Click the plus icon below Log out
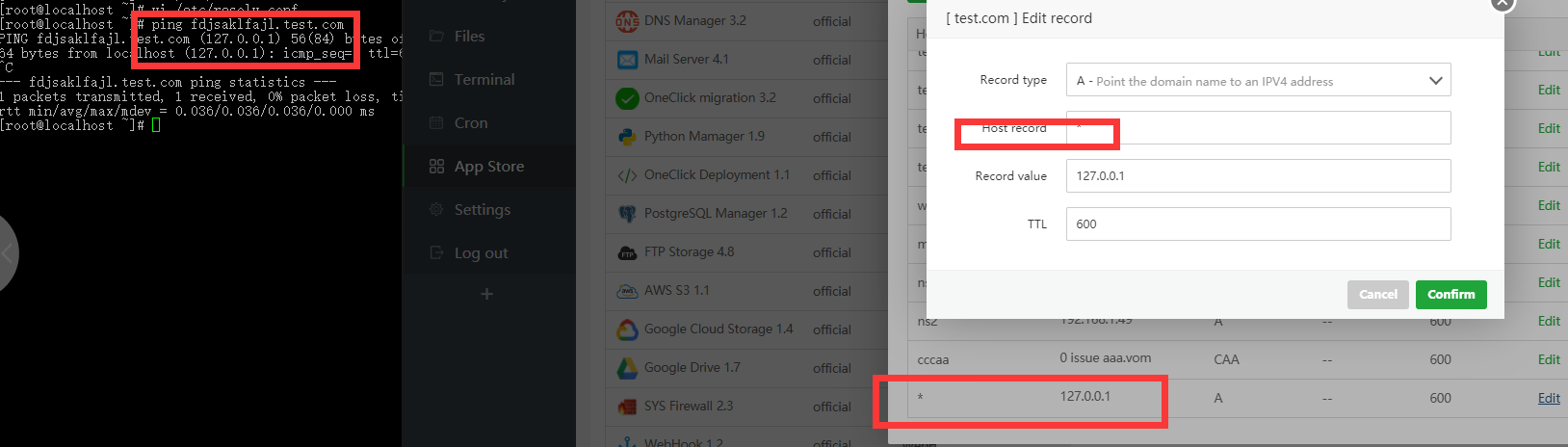Image resolution: width=1568 pixels, height=447 pixels. (486, 293)
